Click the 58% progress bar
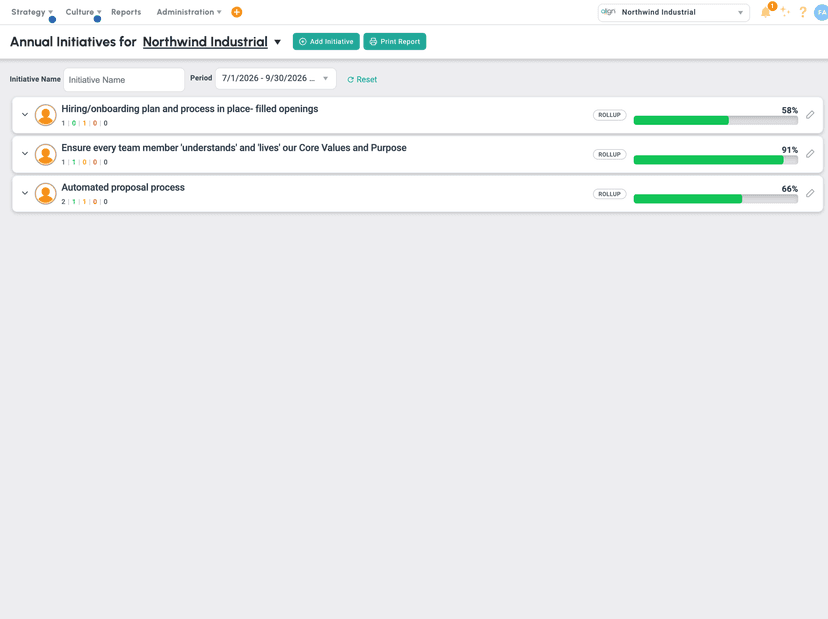Viewport: 828px width, 619px height. pyautogui.click(x=716, y=120)
